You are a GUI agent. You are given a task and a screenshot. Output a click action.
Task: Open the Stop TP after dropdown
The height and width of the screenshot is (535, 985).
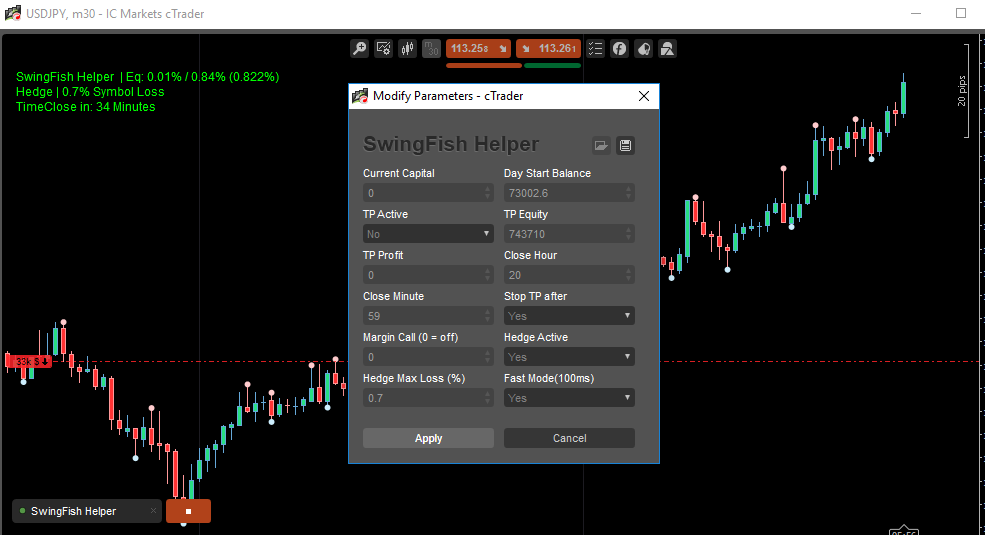point(569,316)
